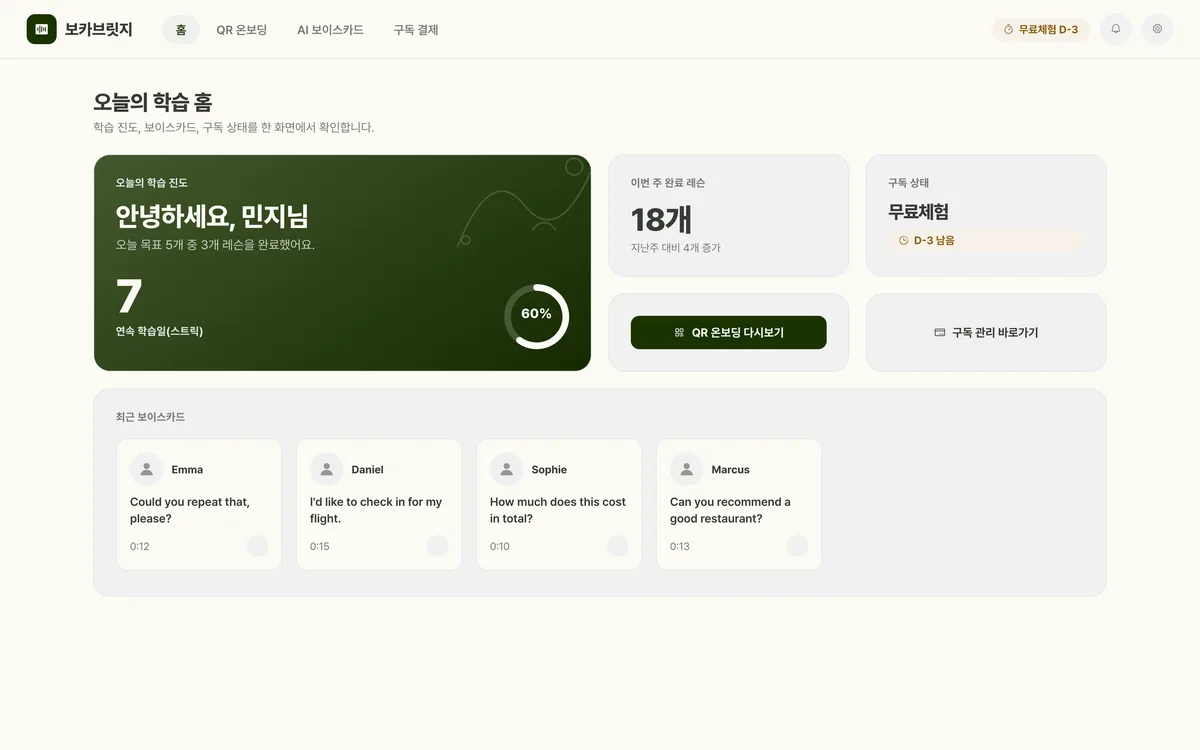Click the 지난주 대비 4개 증가 text
The height and width of the screenshot is (750, 1200).
coord(675,247)
